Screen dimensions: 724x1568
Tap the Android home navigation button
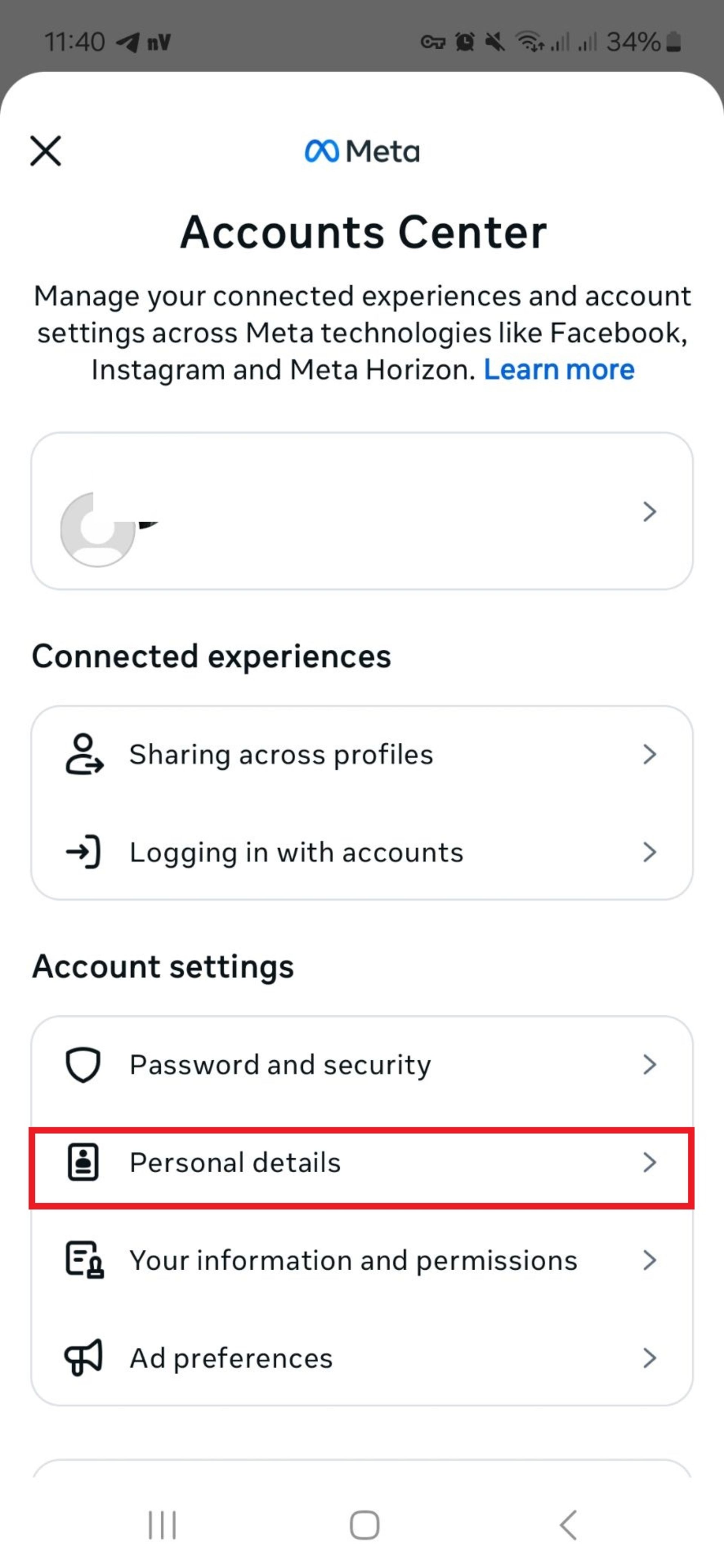point(364,1525)
